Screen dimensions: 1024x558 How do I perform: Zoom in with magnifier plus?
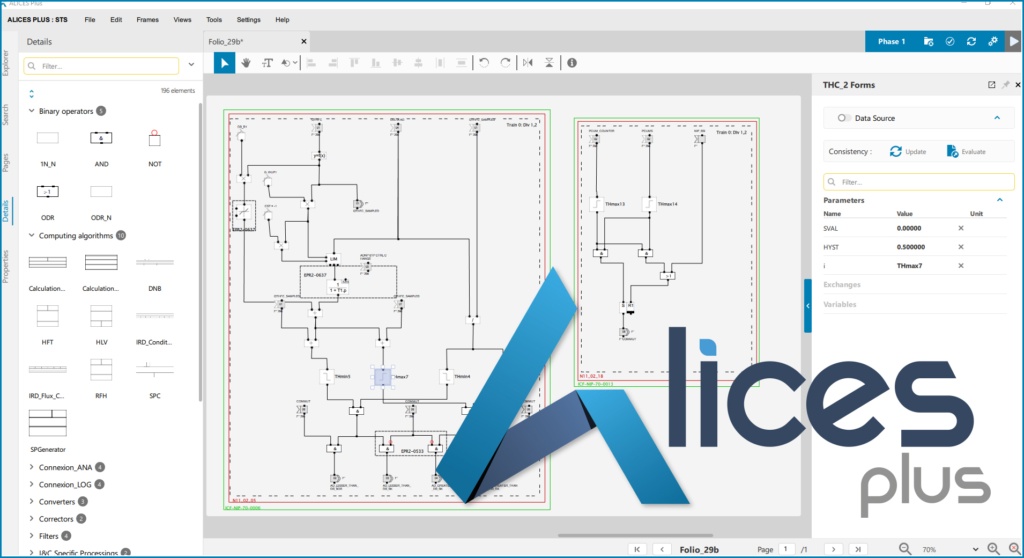pyautogui.click(x=993, y=549)
